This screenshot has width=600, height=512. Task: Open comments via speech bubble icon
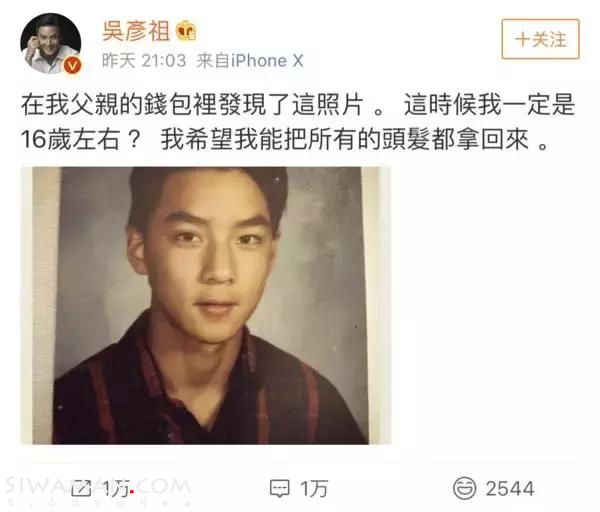[x=279, y=488]
